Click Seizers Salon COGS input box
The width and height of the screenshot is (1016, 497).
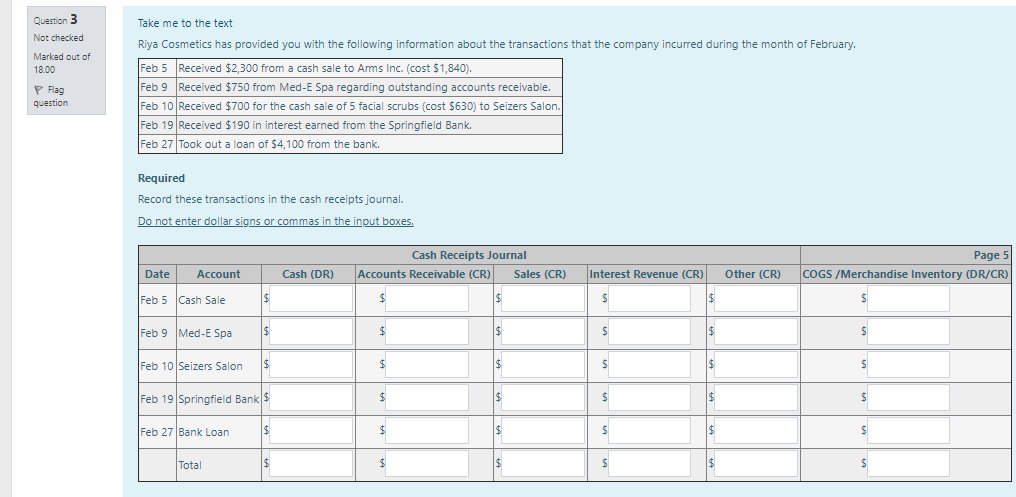click(908, 365)
